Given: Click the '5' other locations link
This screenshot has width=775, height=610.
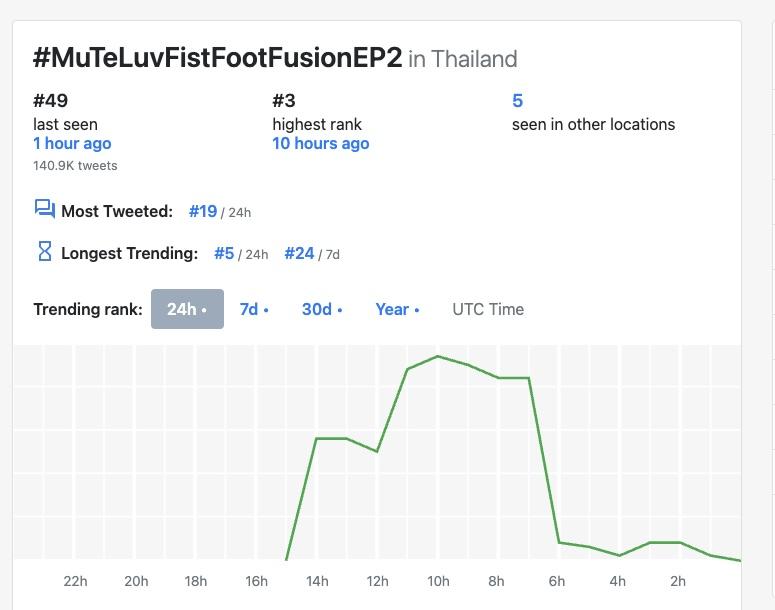Looking at the screenshot, I should coord(517,100).
